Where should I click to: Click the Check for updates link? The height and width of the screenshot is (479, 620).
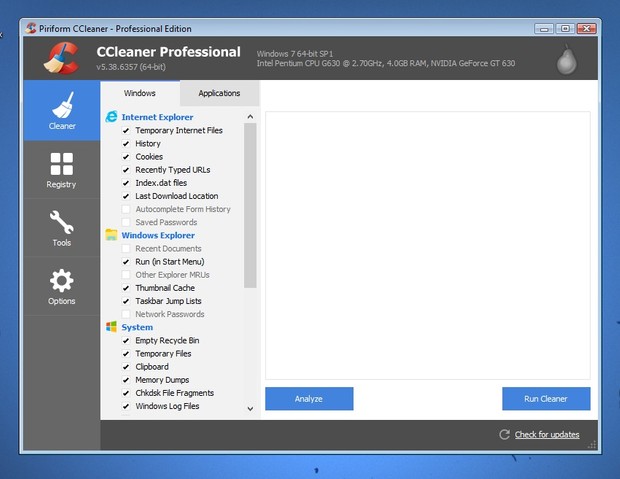(x=547, y=435)
